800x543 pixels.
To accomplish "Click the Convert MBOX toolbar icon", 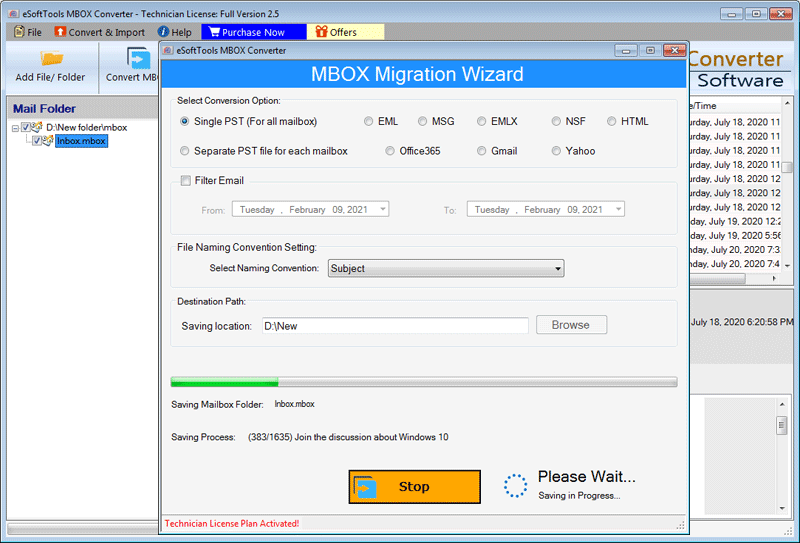I will pyautogui.click(x=139, y=58).
